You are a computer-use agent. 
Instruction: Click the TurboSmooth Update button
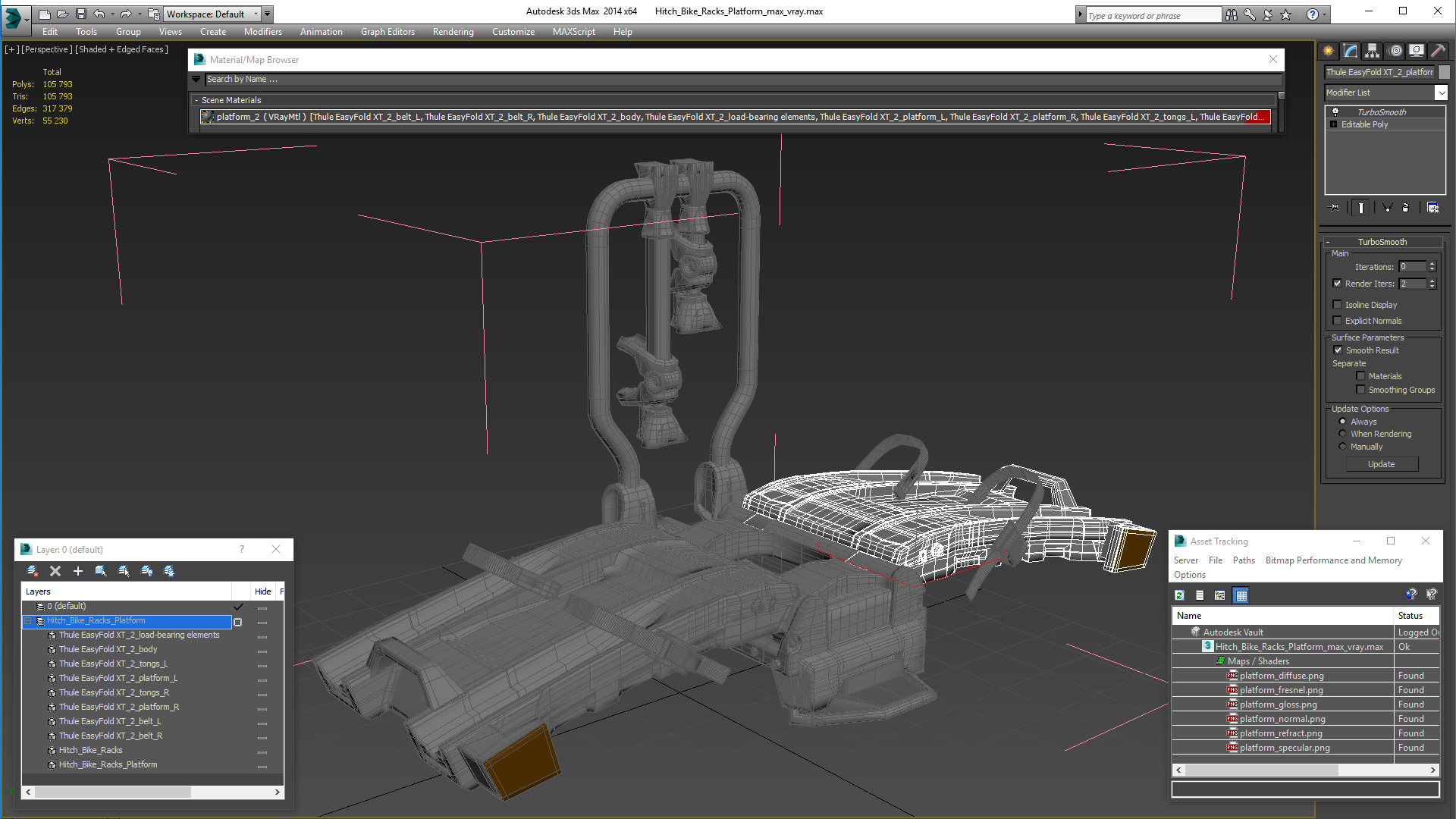pyautogui.click(x=1381, y=464)
